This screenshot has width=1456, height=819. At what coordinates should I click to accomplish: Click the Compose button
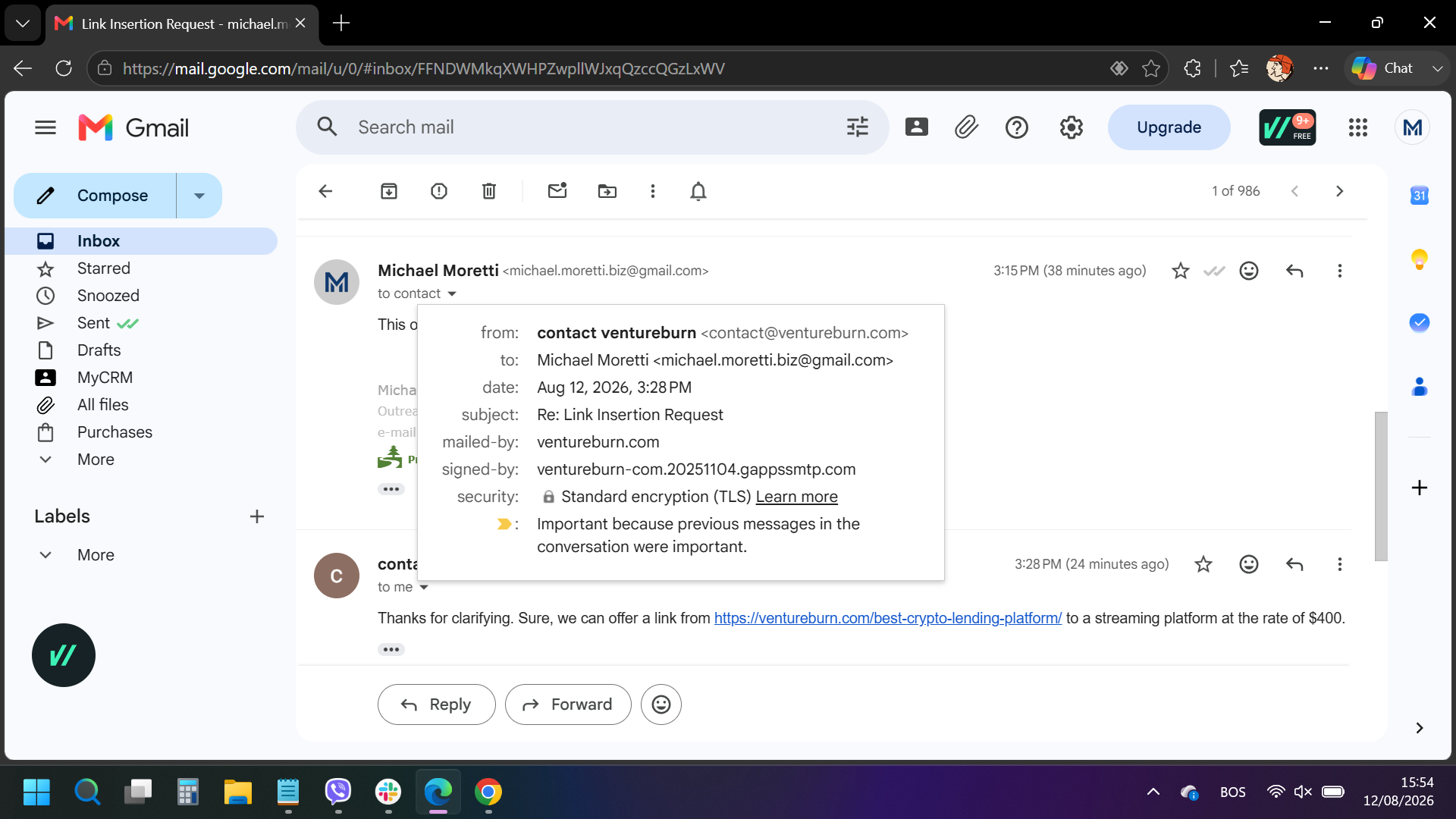click(96, 196)
